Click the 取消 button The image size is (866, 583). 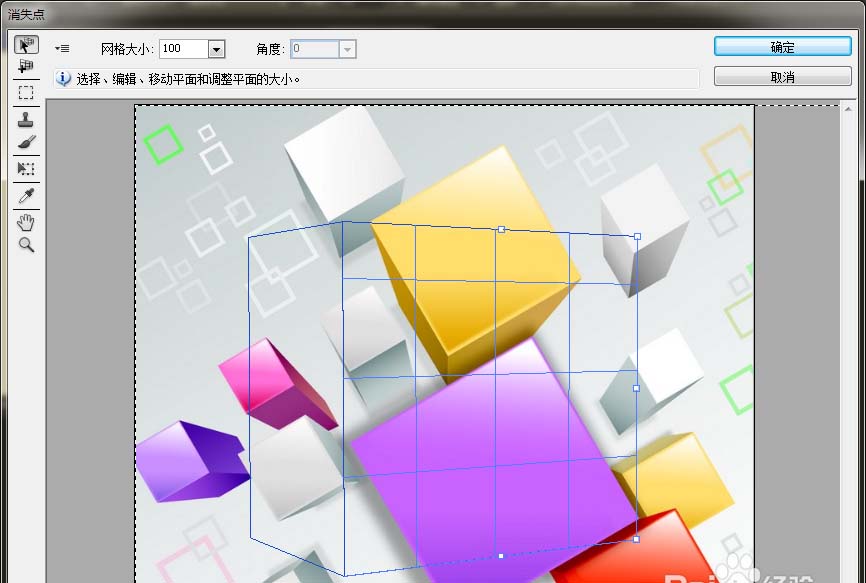tap(783, 76)
